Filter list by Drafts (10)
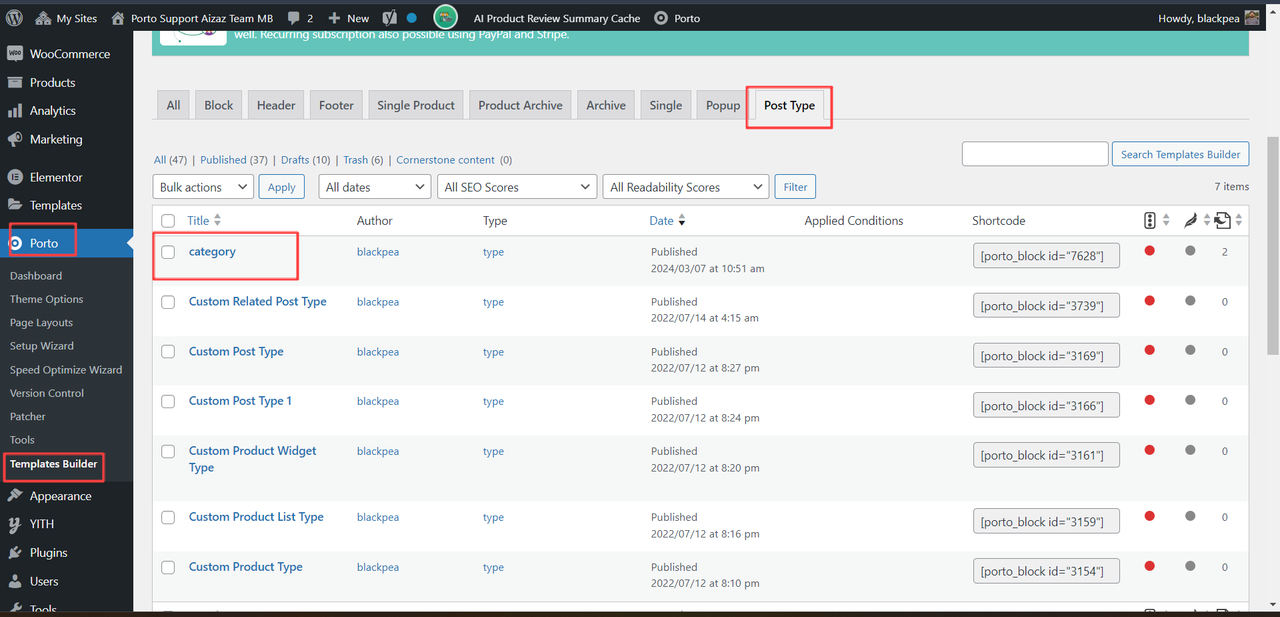This screenshot has height=617, width=1280. coord(305,160)
